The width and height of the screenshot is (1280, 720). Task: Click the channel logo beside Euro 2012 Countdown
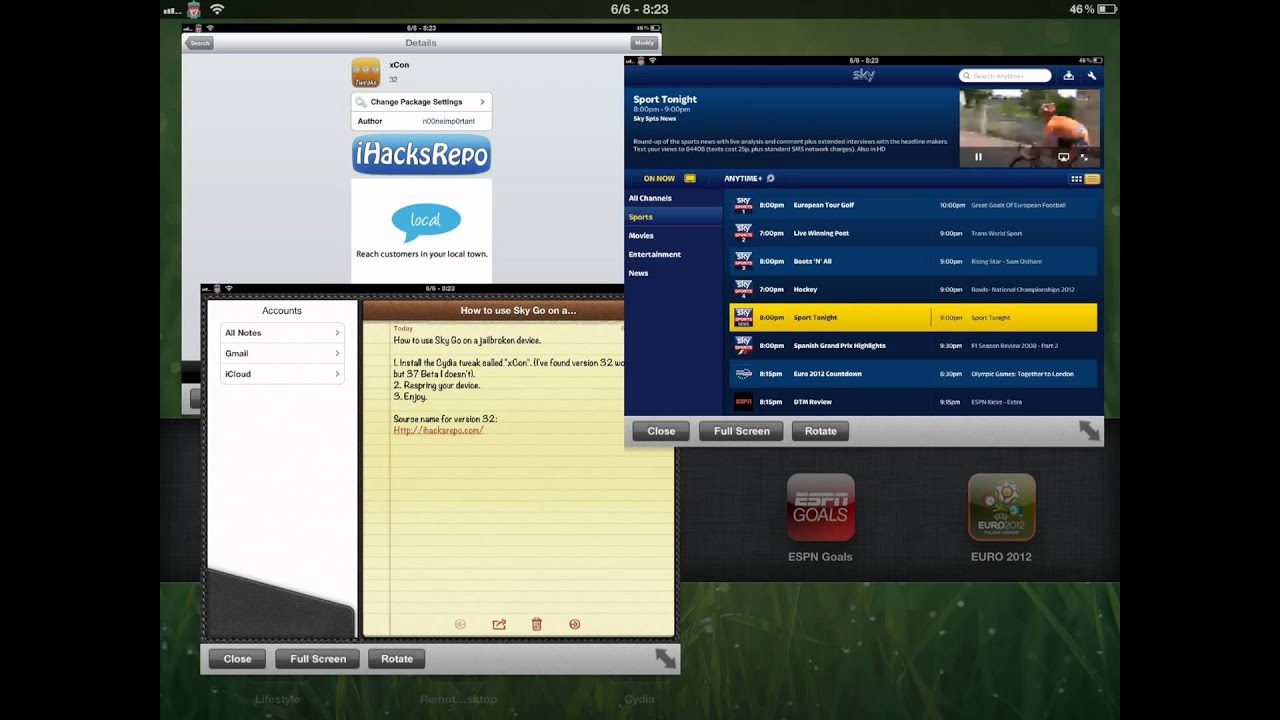743,374
